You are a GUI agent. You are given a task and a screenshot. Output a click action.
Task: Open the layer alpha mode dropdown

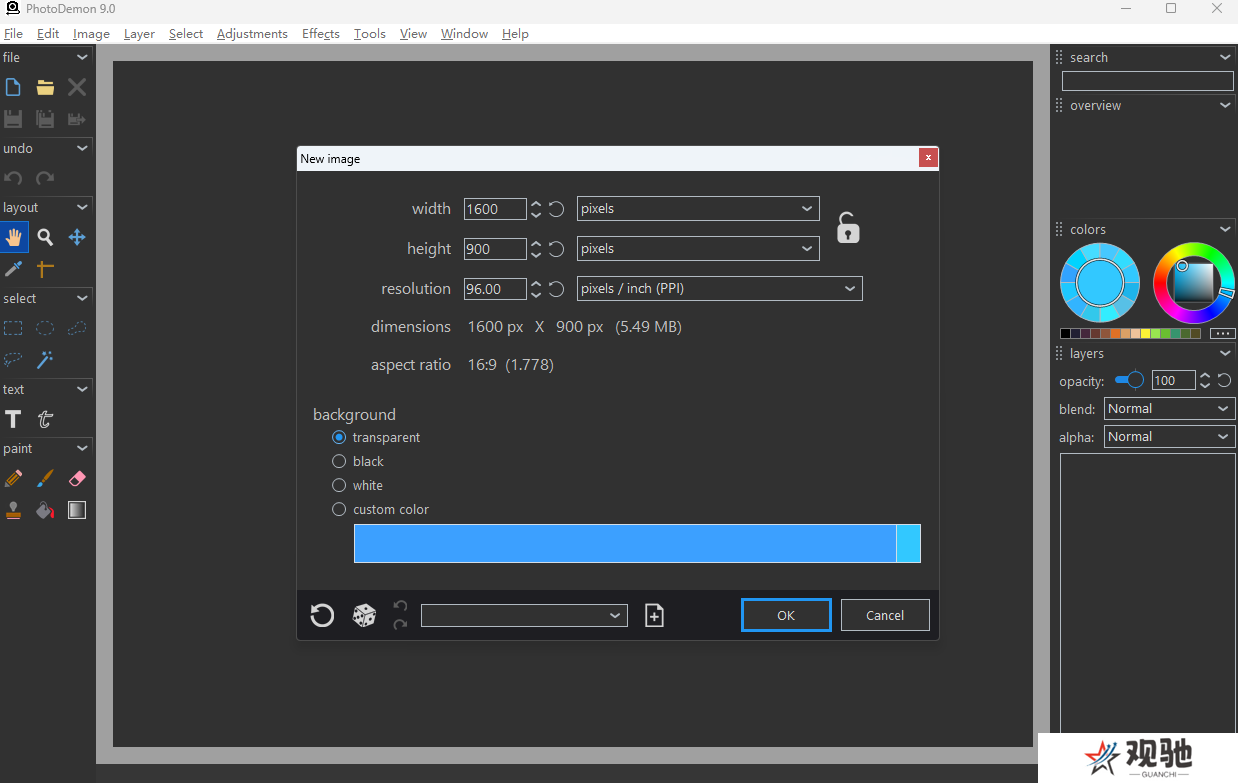coord(1169,436)
